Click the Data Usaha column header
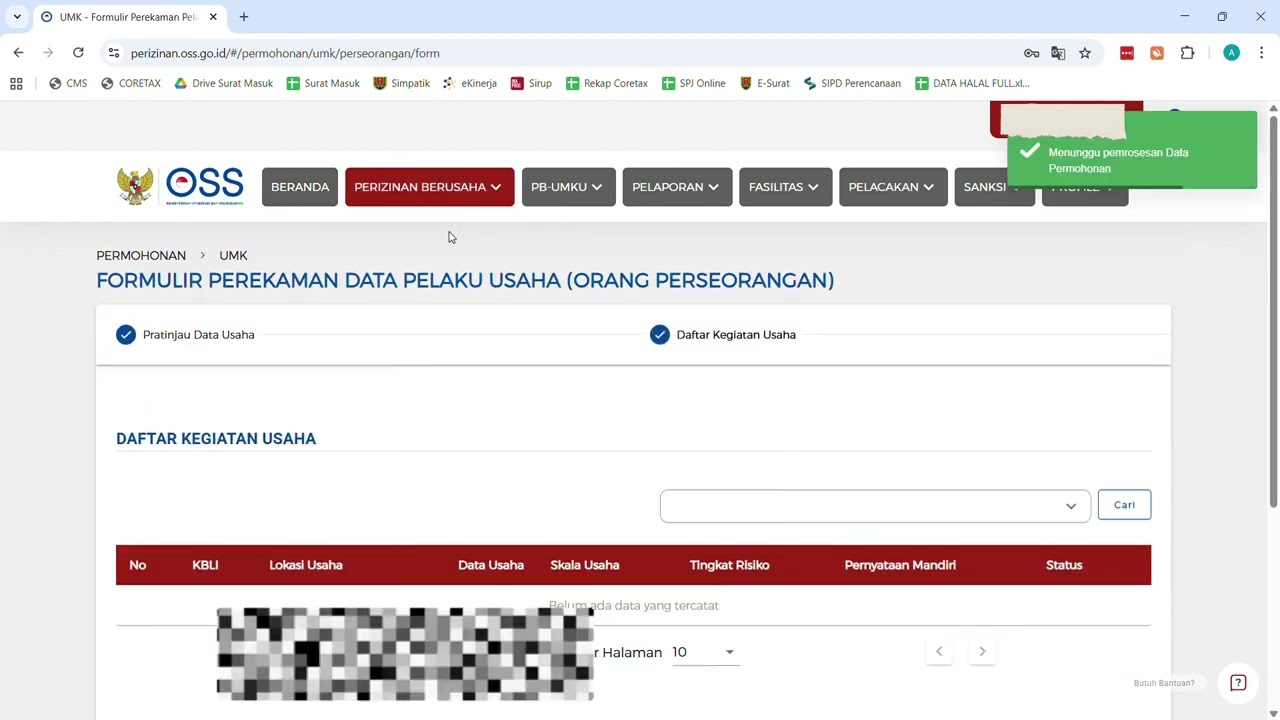 491,565
